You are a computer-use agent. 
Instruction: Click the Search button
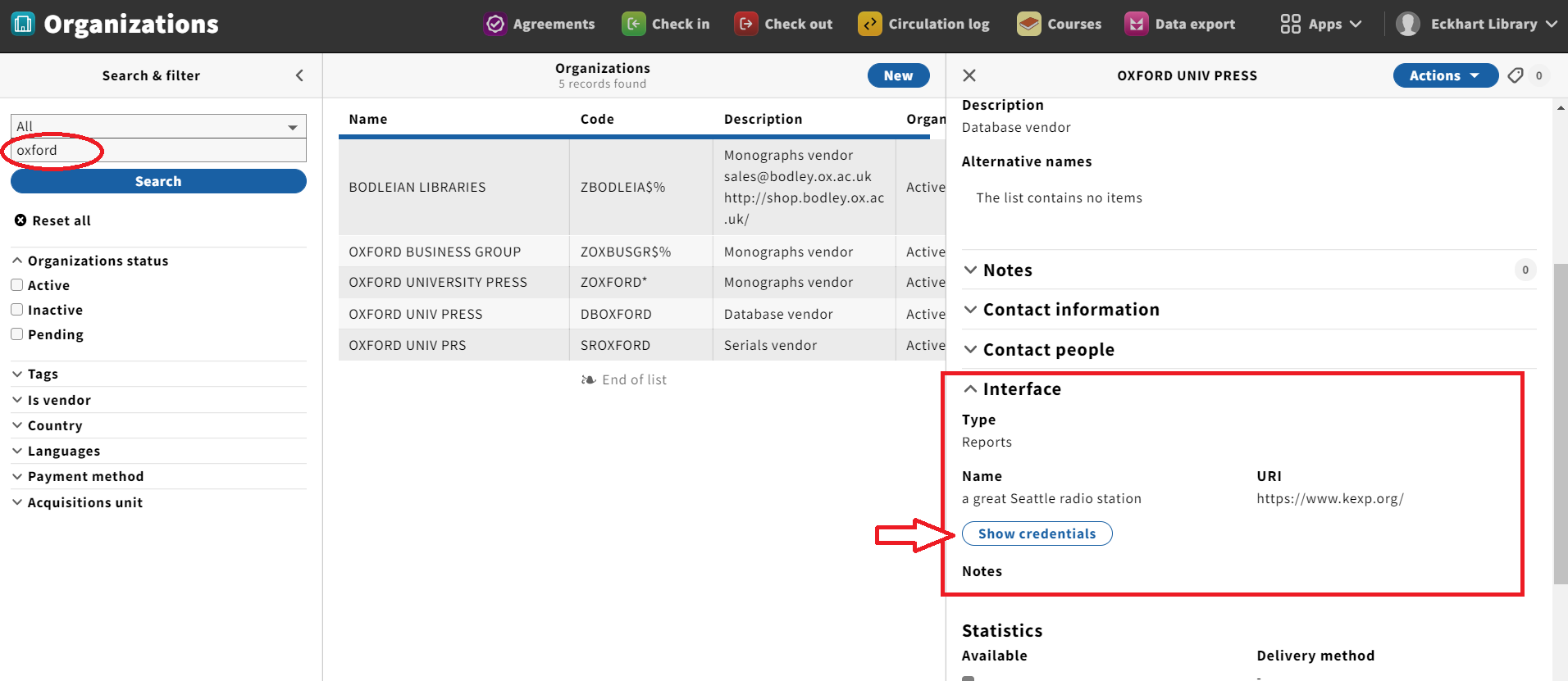pos(158,181)
